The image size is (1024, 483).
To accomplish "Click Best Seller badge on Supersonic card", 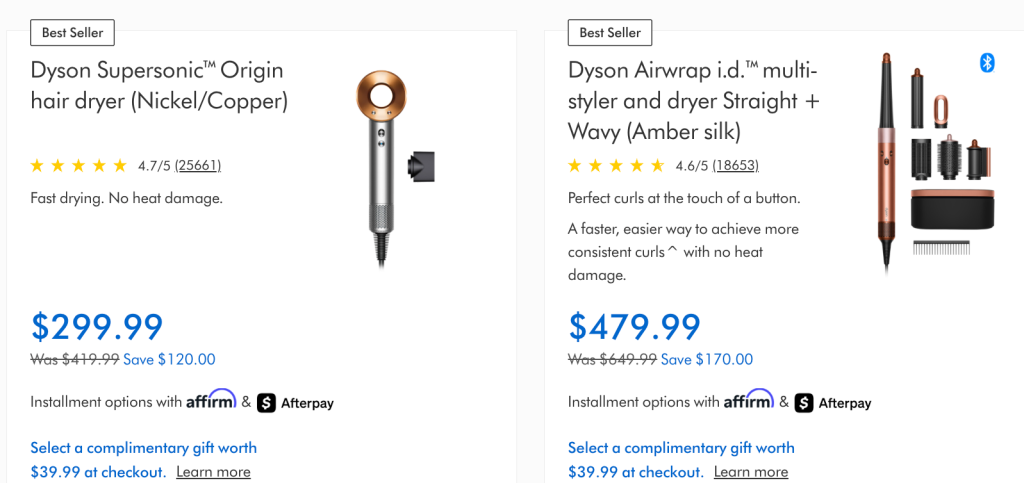I will click(x=72, y=33).
